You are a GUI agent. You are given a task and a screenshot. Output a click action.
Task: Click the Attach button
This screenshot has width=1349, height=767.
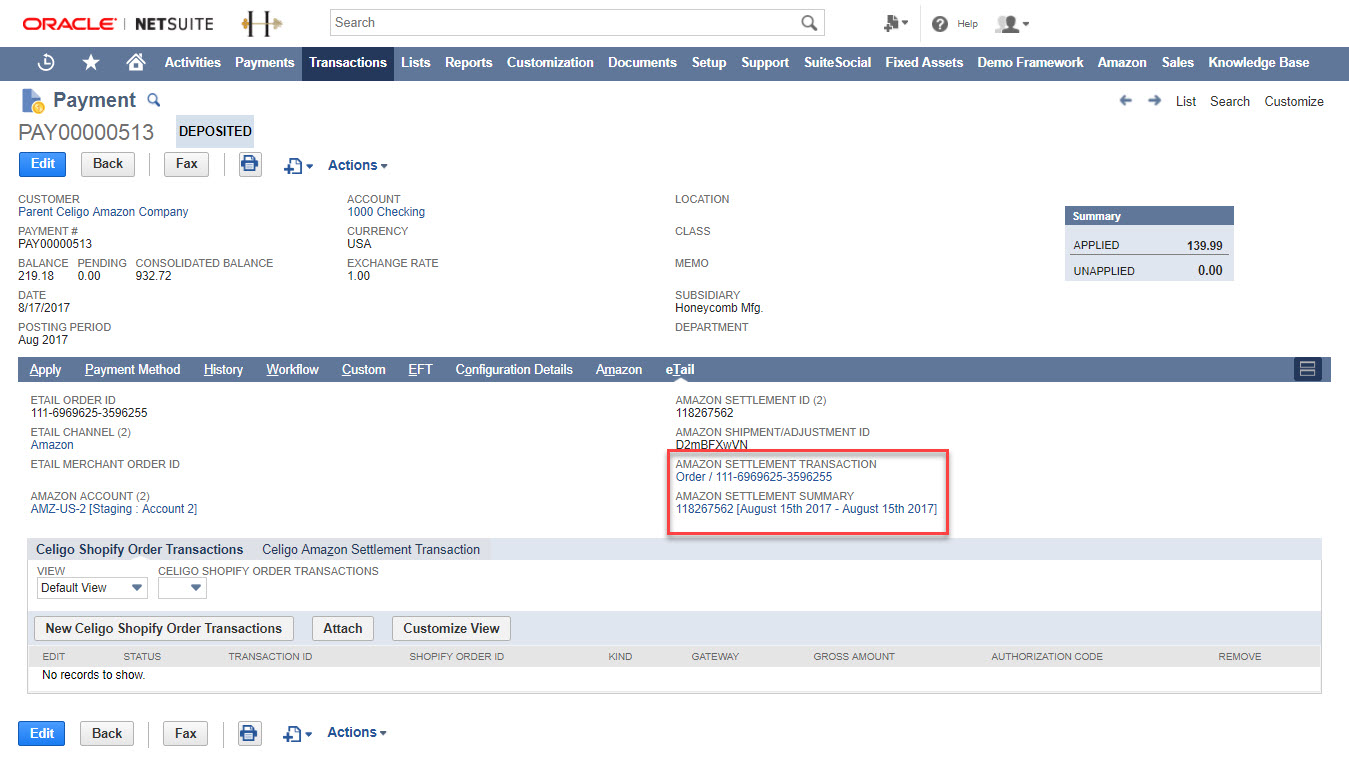coord(343,628)
